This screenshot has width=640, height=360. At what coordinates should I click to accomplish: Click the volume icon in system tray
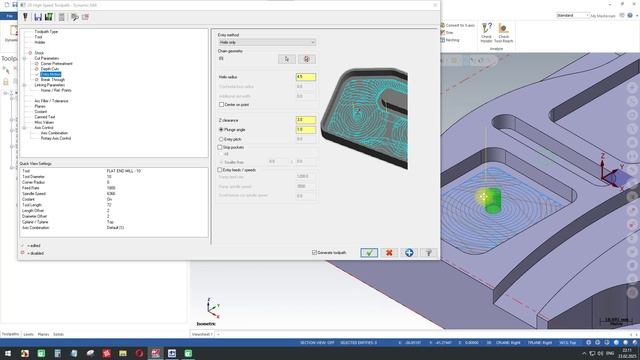click(600, 353)
